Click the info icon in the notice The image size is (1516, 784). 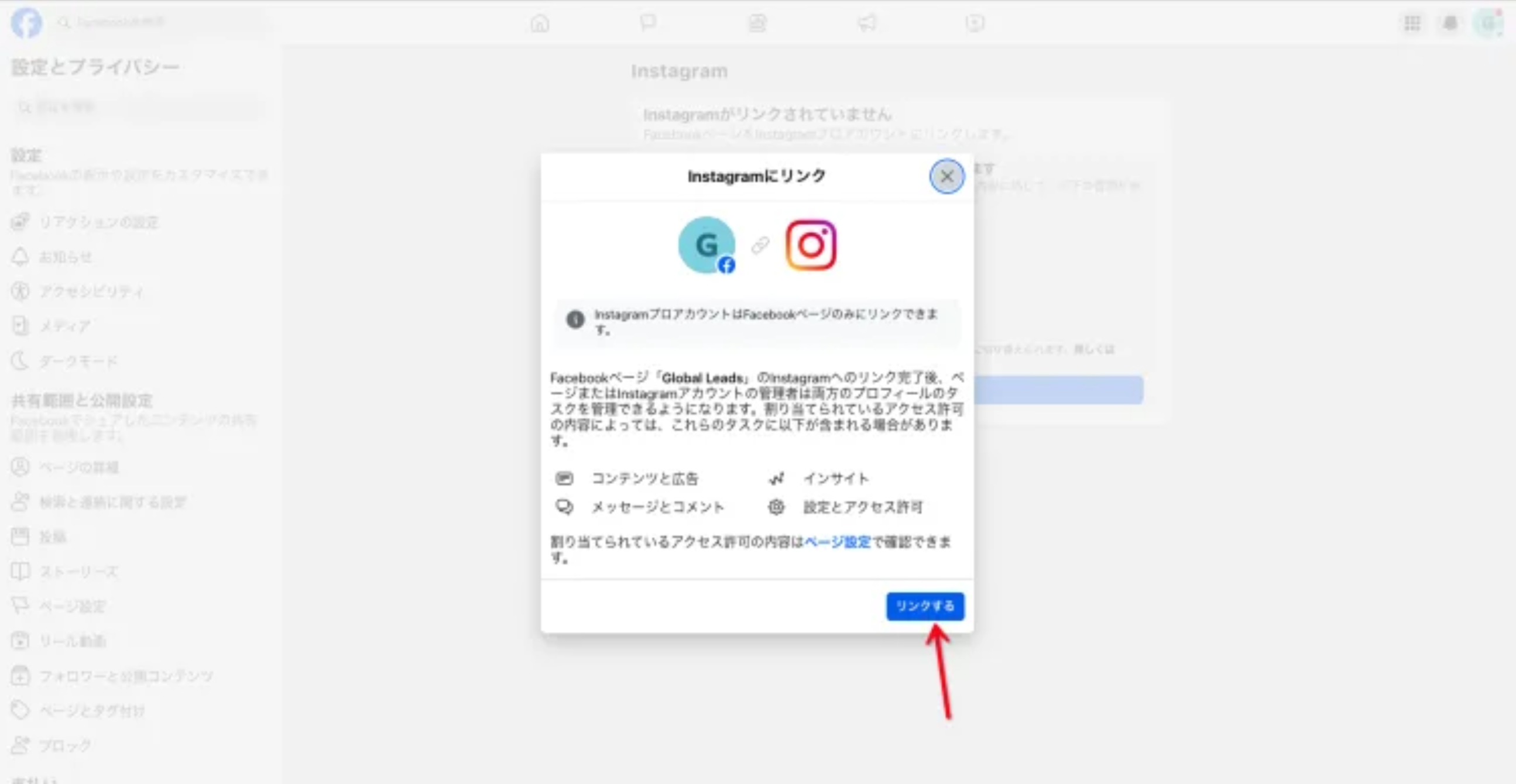click(575, 319)
